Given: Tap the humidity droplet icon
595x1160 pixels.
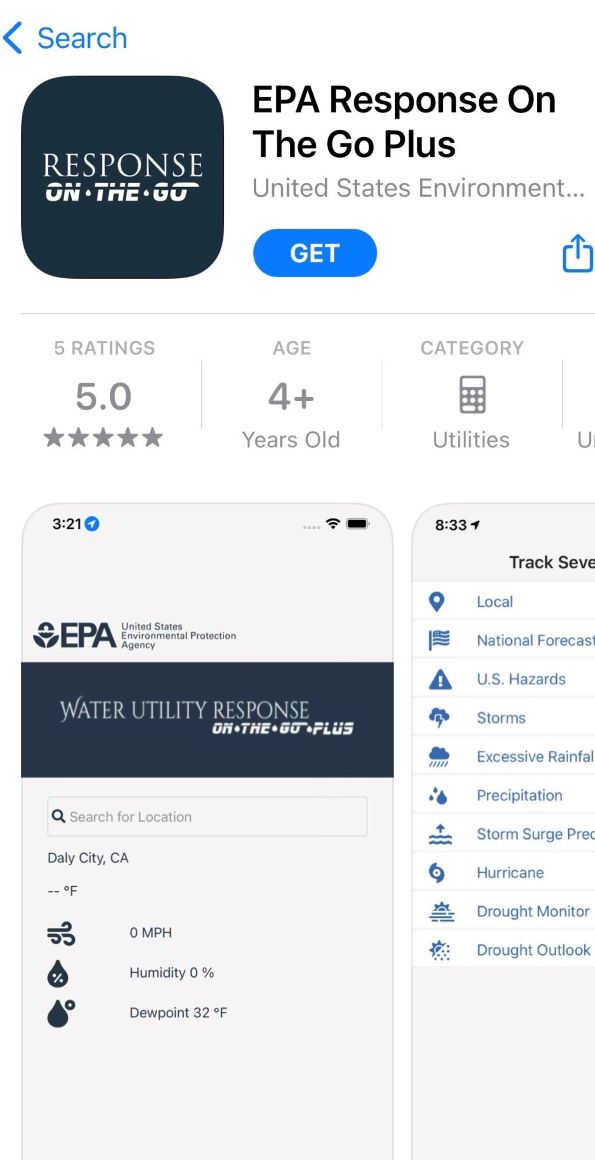Looking at the screenshot, I should (x=58, y=974).
